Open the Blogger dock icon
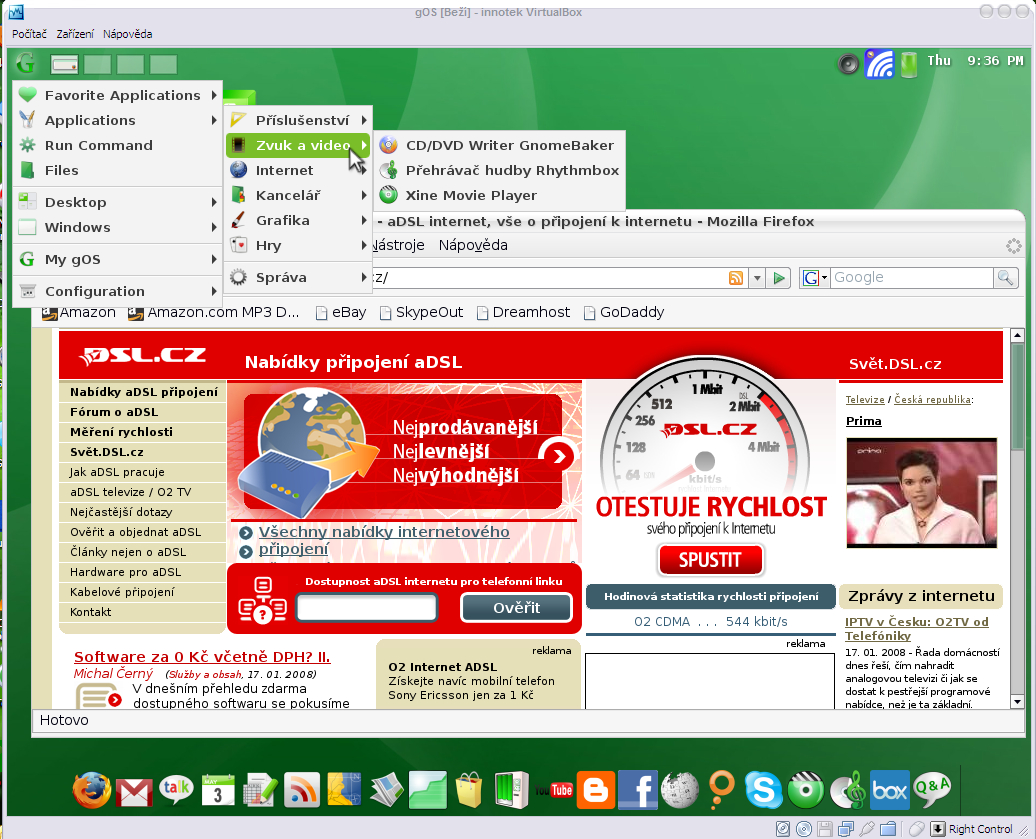Image resolution: width=1036 pixels, height=839 pixels. point(595,790)
